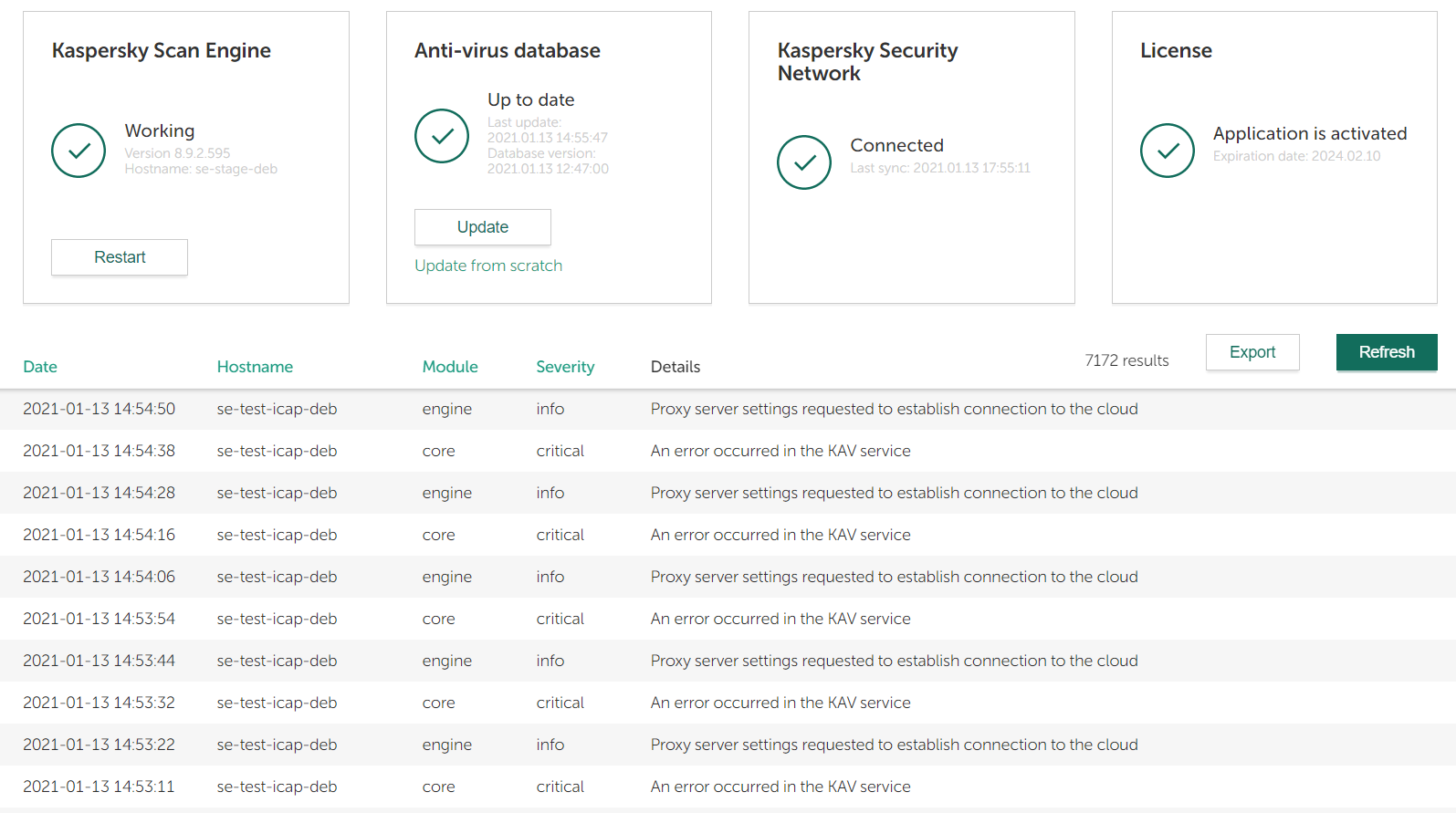1456x813 pixels.
Task: Sort events by Severity column header
Action: tap(565, 367)
